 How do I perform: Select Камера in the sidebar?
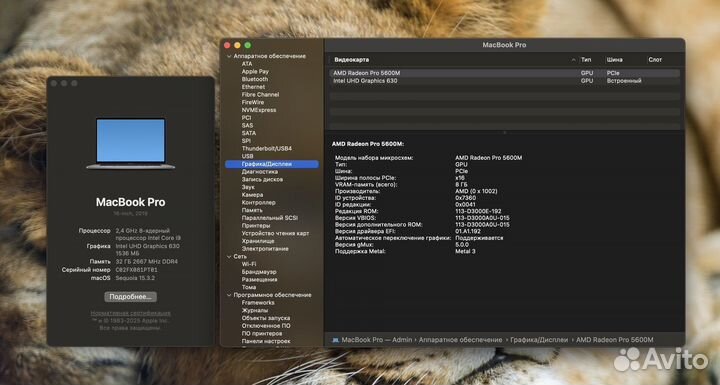pyautogui.click(x=252, y=195)
